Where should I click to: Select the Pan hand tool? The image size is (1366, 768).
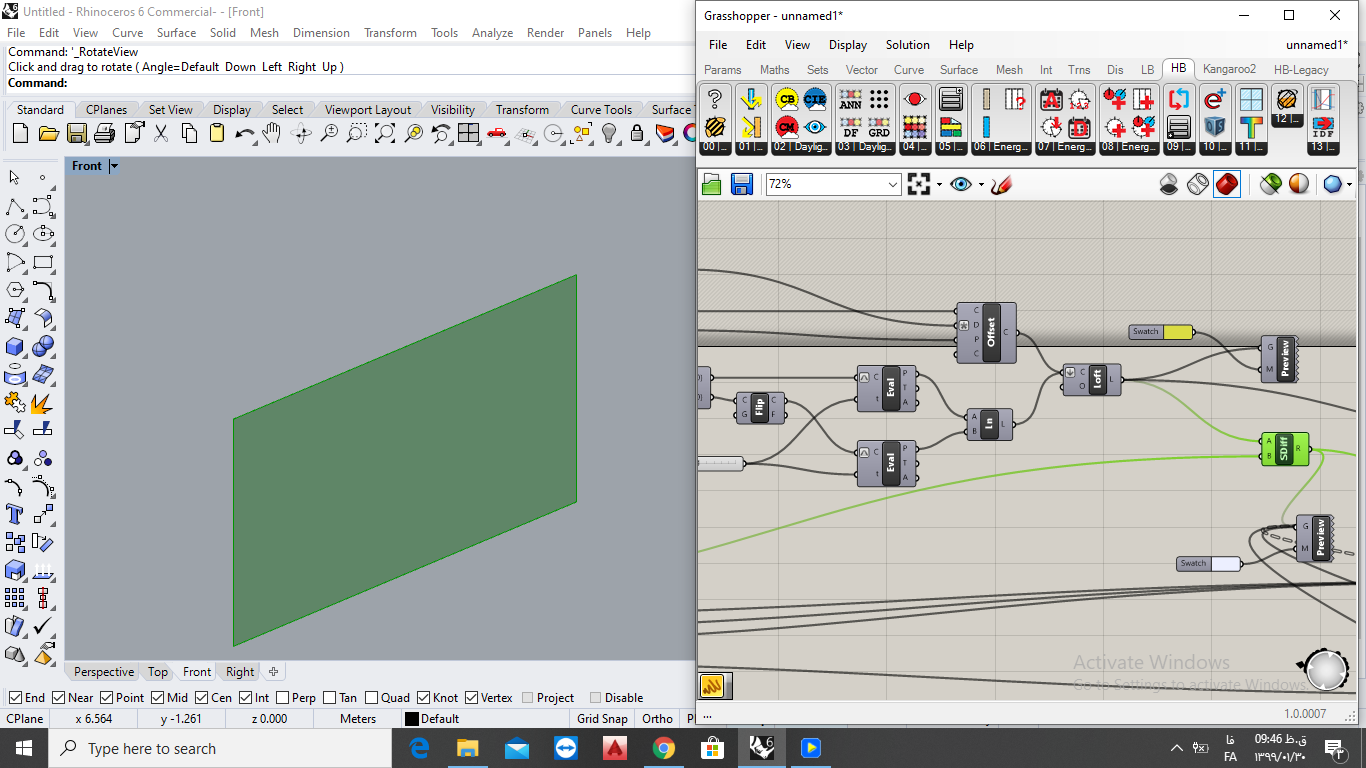[x=272, y=133]
